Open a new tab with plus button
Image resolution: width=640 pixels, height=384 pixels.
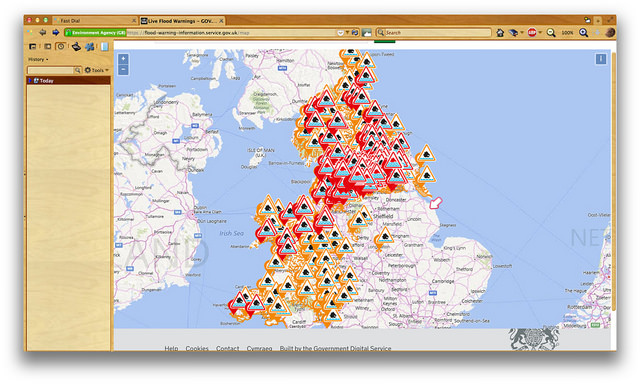(598, 20)
